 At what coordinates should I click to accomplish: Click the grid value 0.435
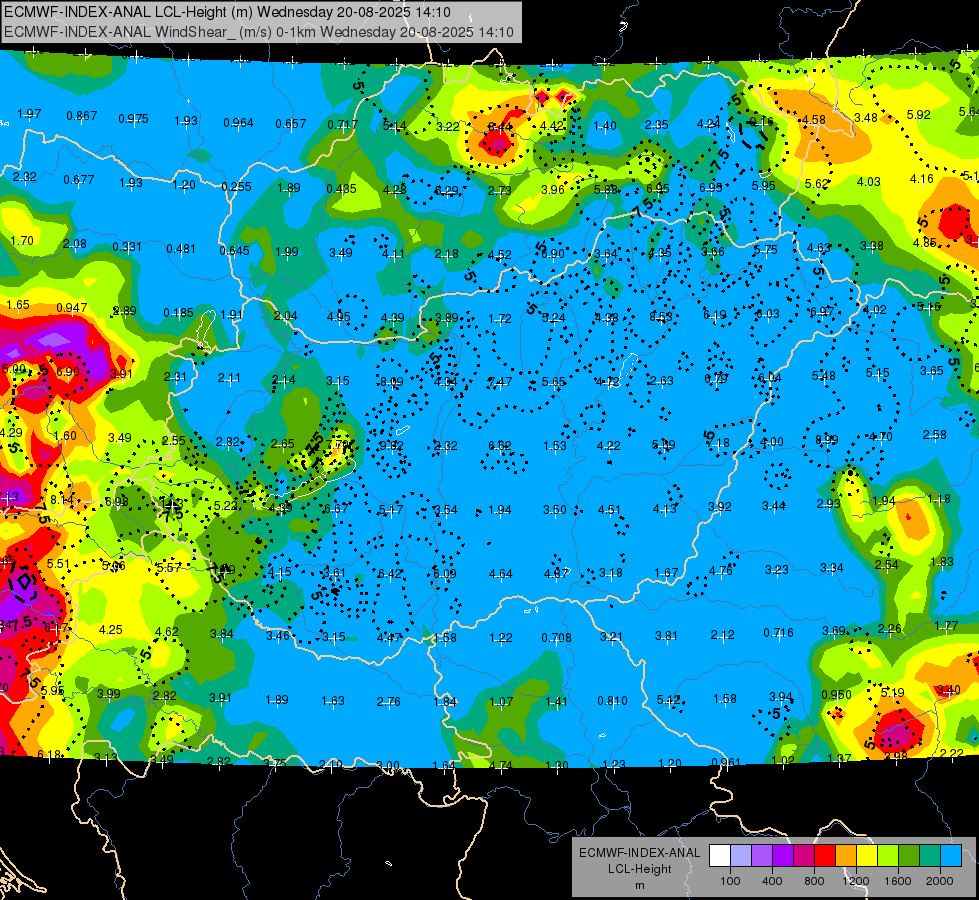click(x=342, y=189)
